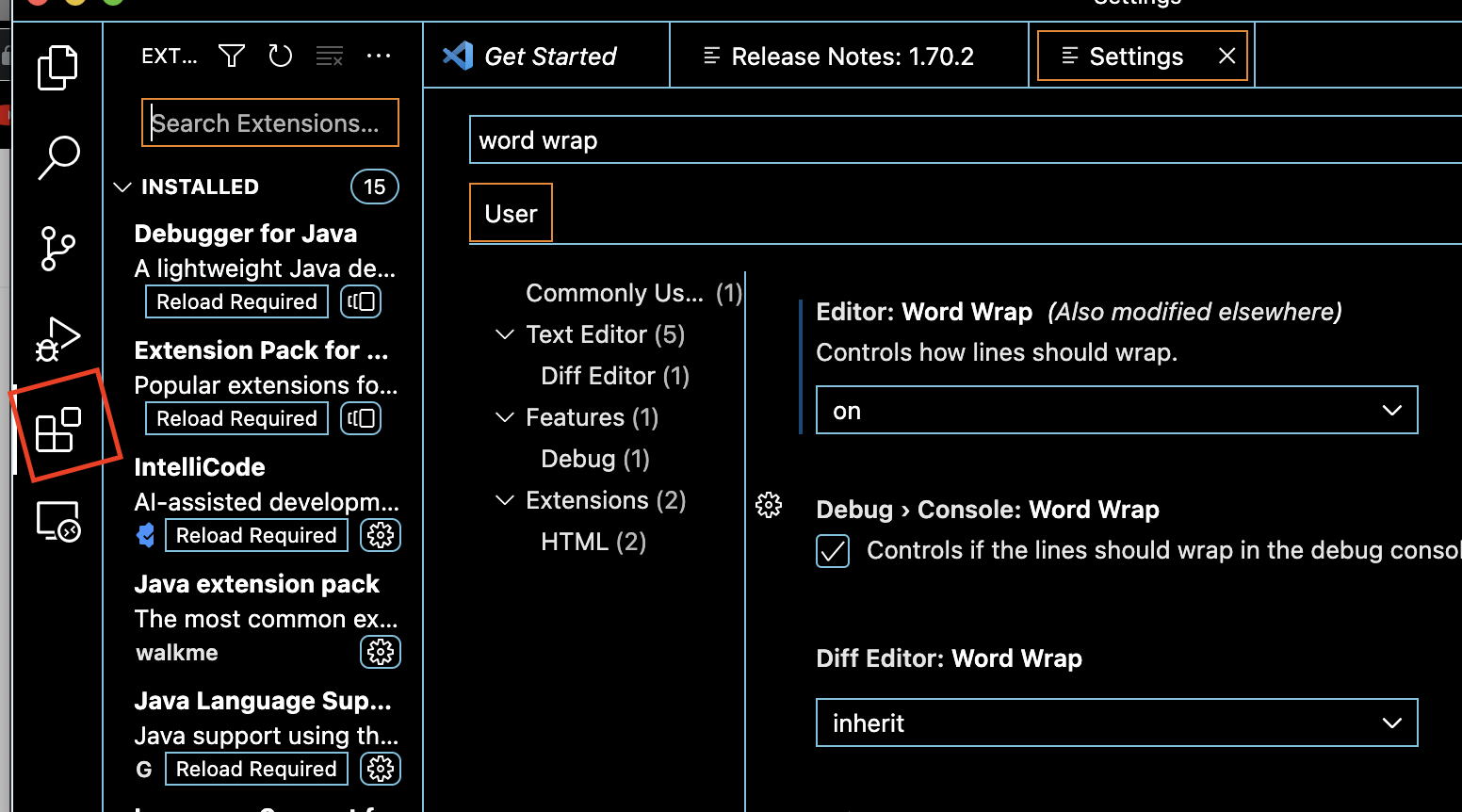Open extensions panel more actions menu
The image size is (1462, 812).
379,57
